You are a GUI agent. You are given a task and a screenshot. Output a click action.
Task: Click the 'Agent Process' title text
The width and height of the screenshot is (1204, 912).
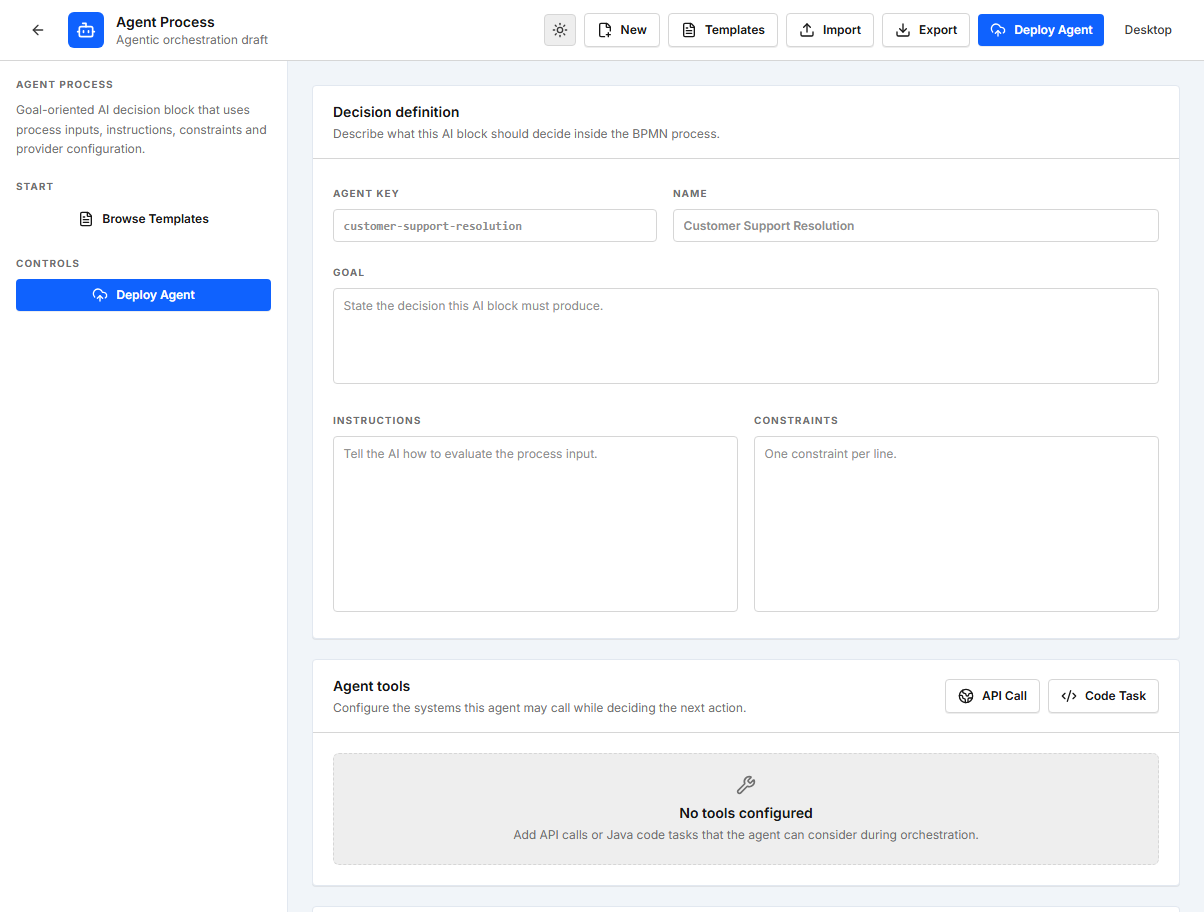click(165, 22)
